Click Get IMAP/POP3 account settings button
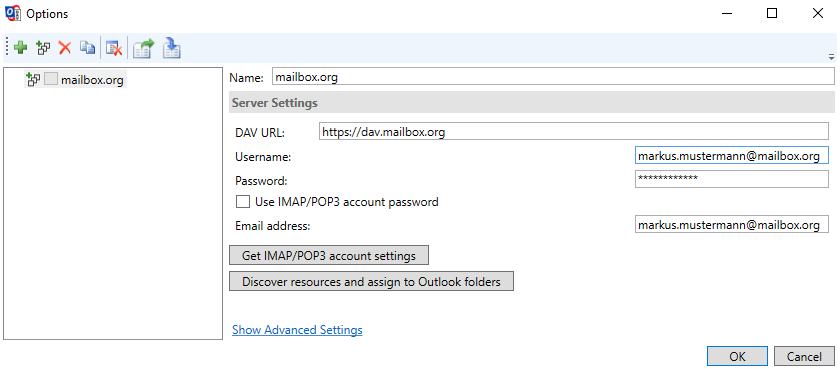This screenshot has width=840, height=369. [329, 255]
